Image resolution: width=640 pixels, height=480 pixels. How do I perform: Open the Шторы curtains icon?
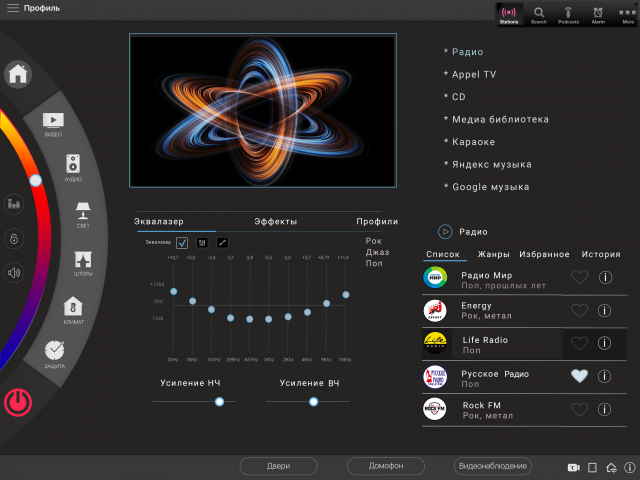click(x=83, y=260)
